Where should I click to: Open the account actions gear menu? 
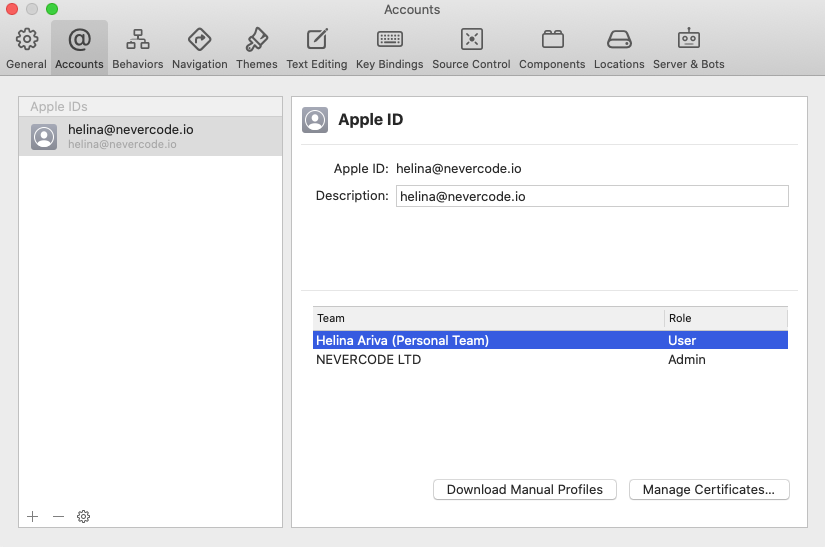[83, 516]
